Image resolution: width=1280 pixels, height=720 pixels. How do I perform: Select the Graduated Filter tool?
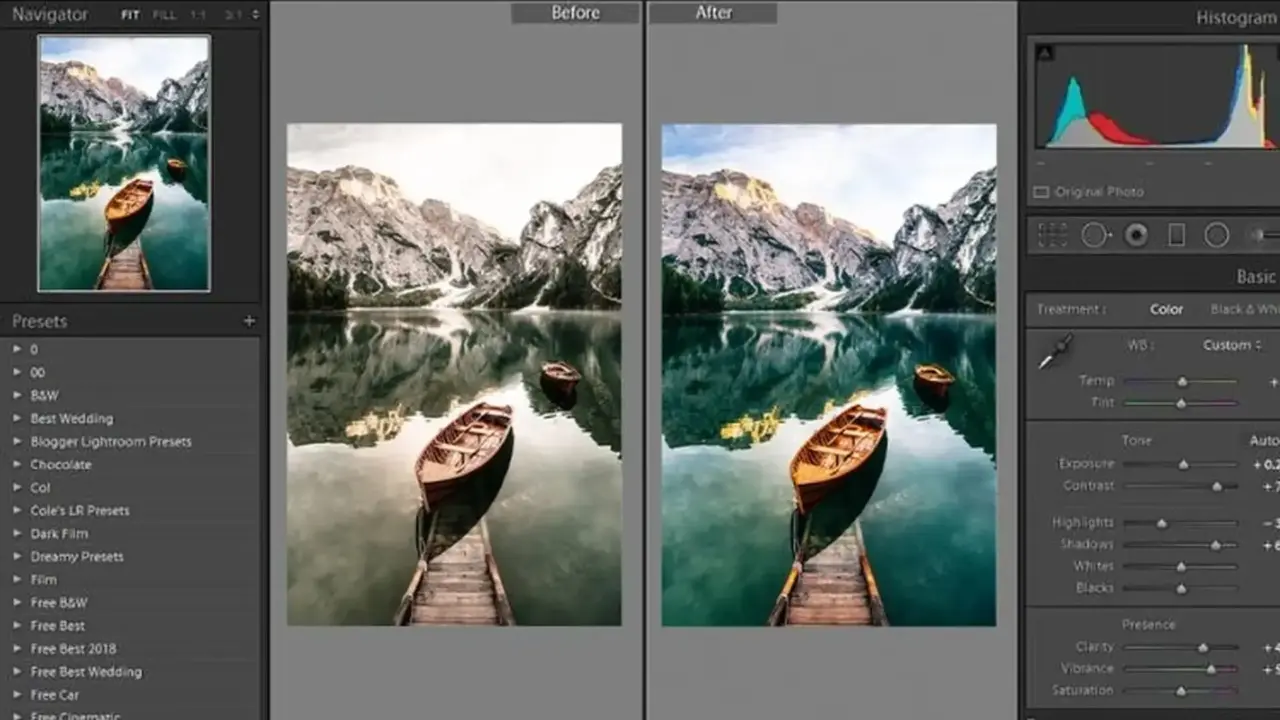(1177, 235)
